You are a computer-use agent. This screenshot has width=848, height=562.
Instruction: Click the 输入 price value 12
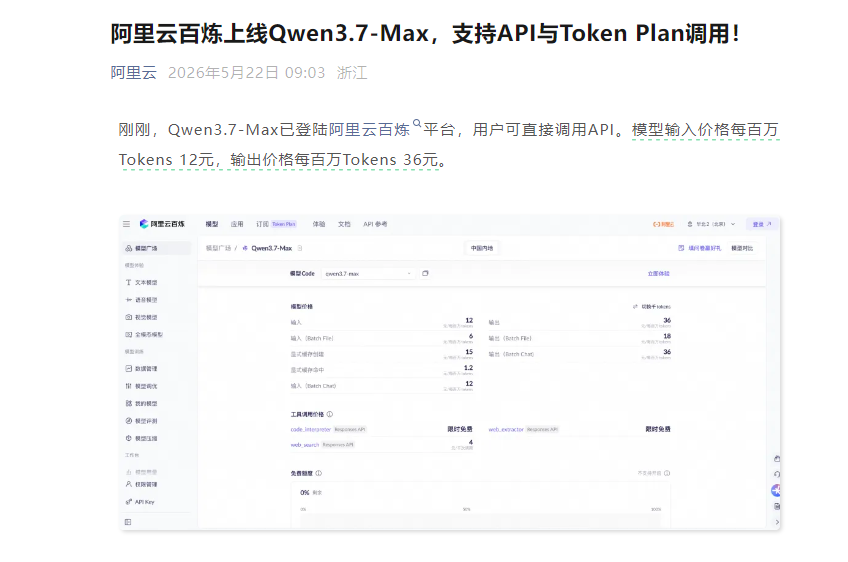pos(469,320)
